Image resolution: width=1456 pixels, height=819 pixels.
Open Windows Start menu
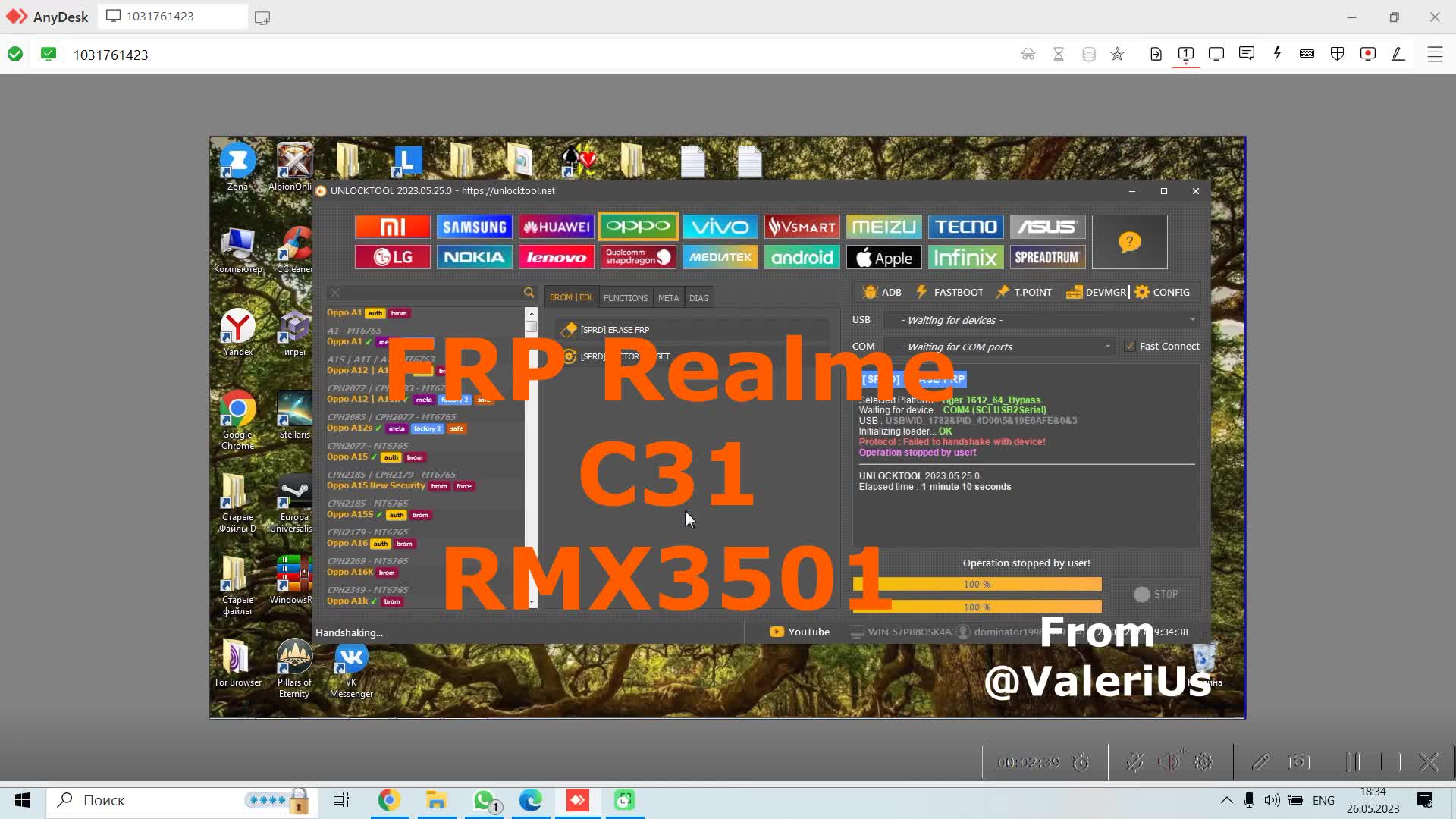(23, 800)
